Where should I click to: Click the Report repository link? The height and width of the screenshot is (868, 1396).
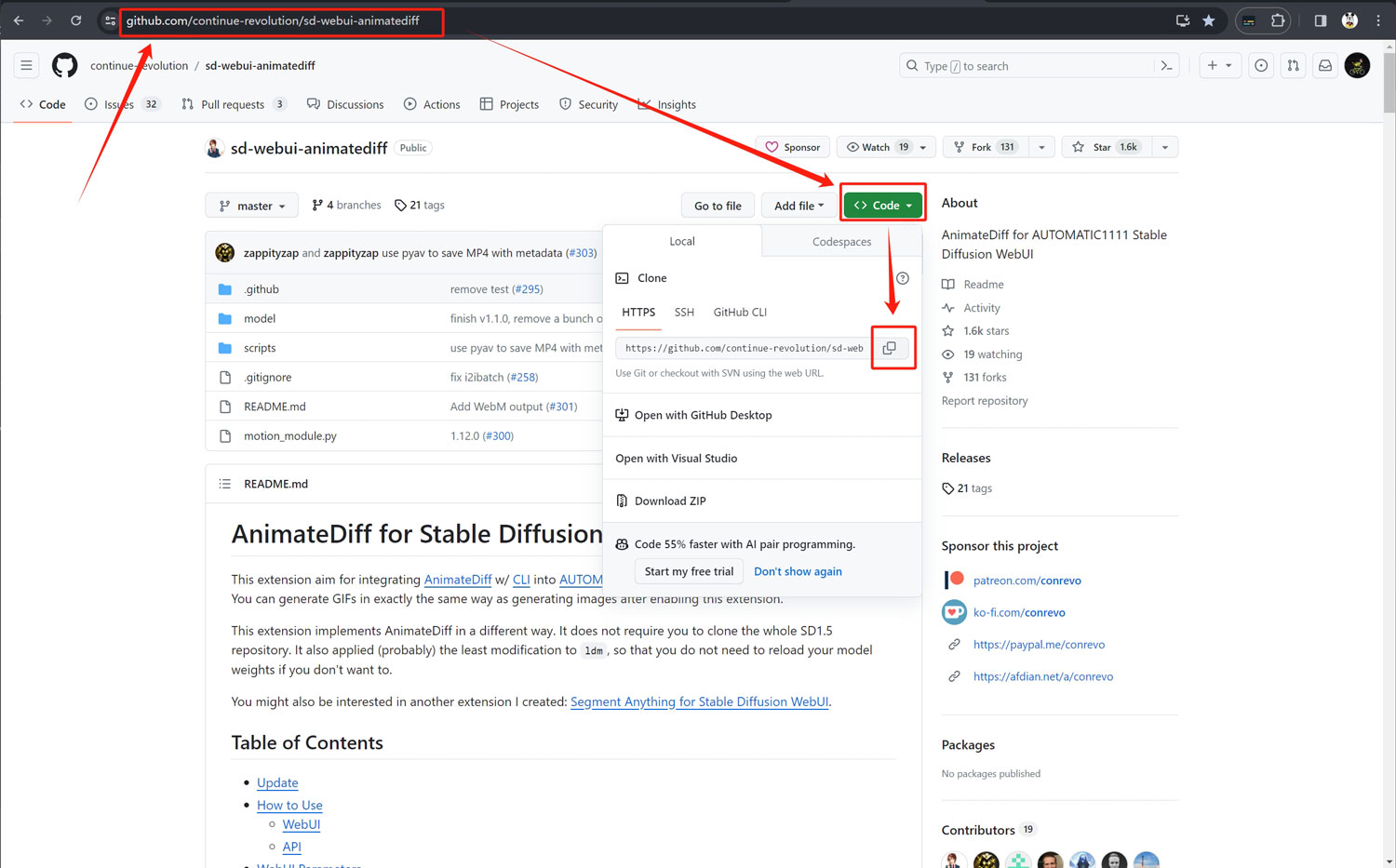[985, 401]
